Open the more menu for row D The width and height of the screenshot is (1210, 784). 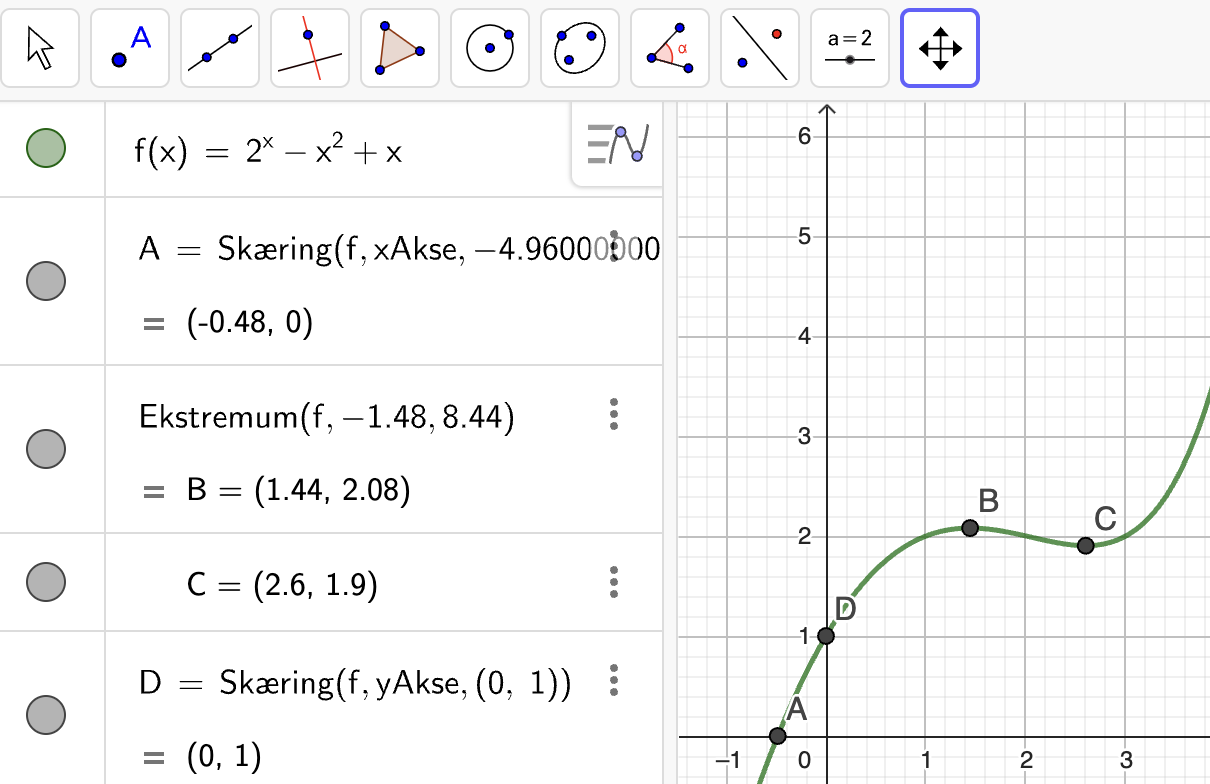click(614, 681)
